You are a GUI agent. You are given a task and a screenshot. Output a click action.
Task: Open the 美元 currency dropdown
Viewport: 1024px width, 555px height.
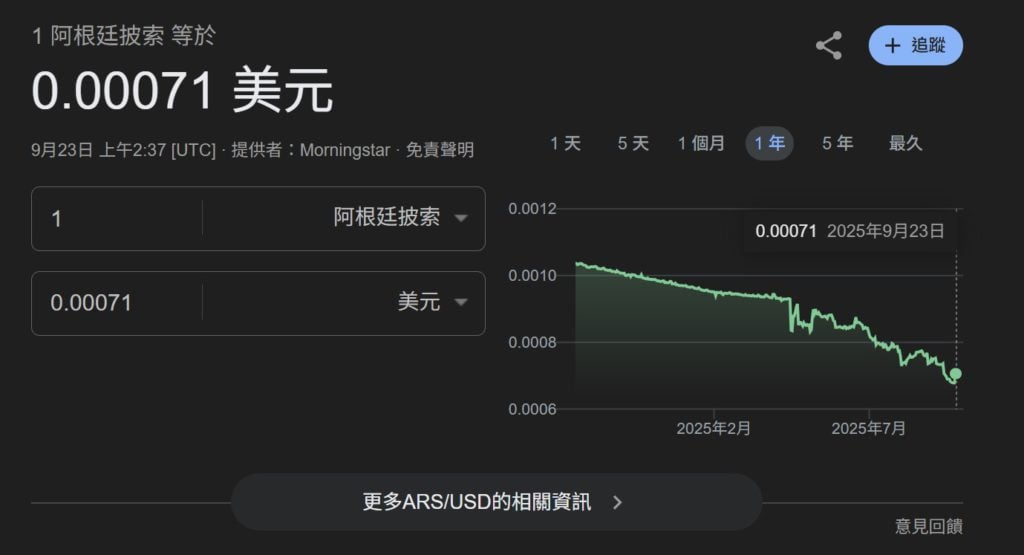[x=432, y=302]
